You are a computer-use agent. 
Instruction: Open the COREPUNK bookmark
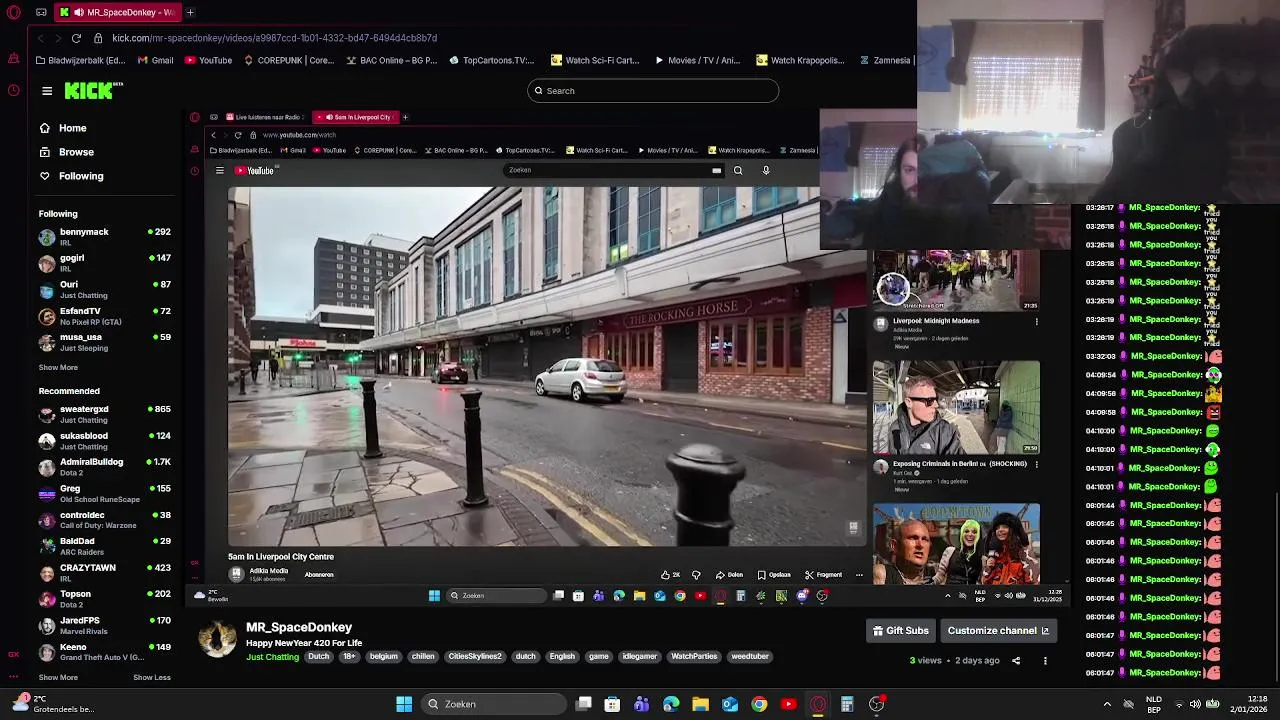pos(288,60)
